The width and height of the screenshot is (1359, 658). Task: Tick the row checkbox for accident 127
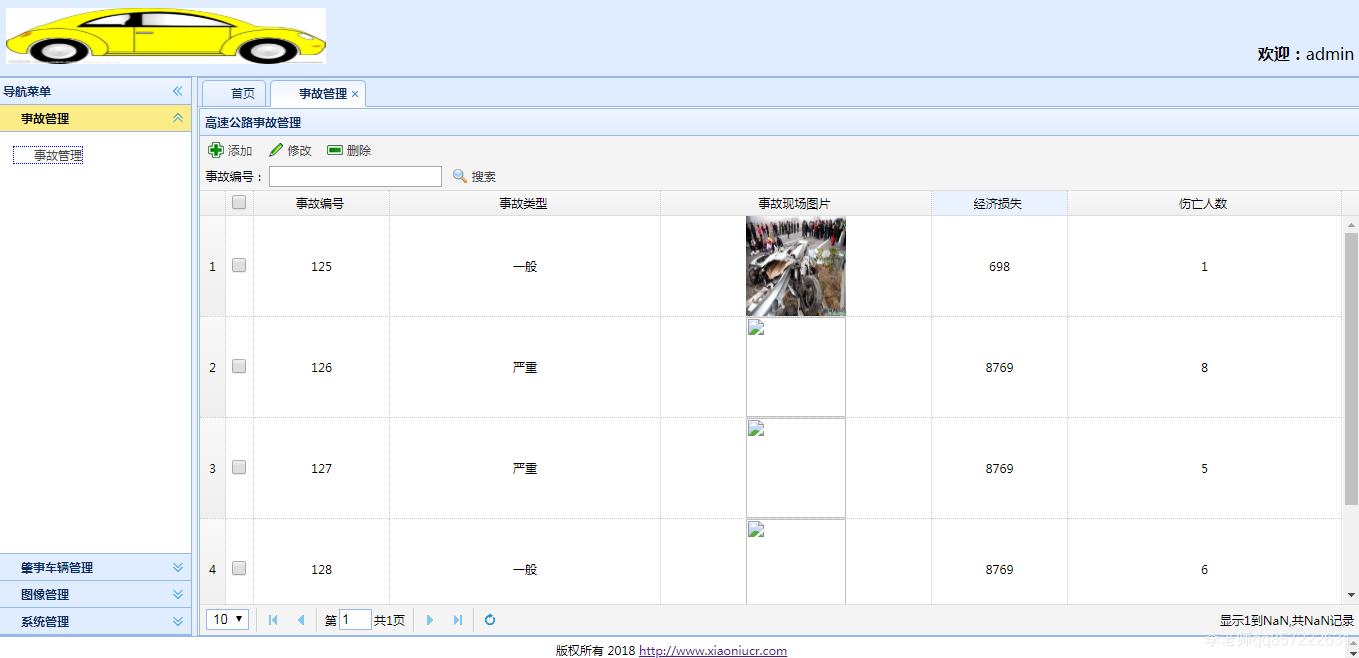pyautogui.click(x=238, y=467)
